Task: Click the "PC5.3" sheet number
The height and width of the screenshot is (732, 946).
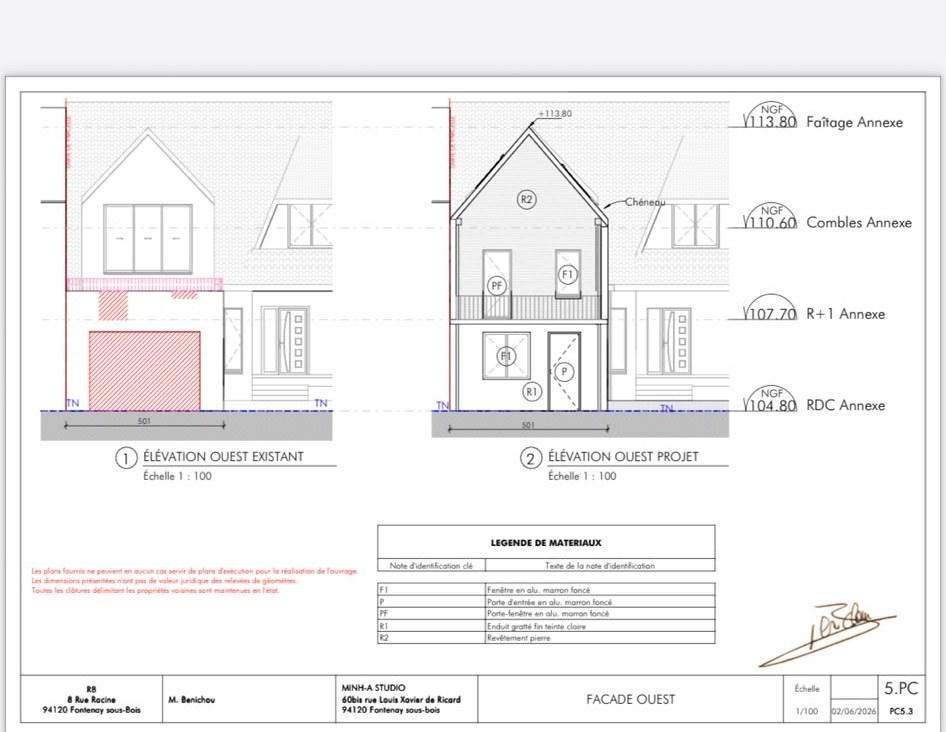Action: pyautogui.click(x=901, y=711)
